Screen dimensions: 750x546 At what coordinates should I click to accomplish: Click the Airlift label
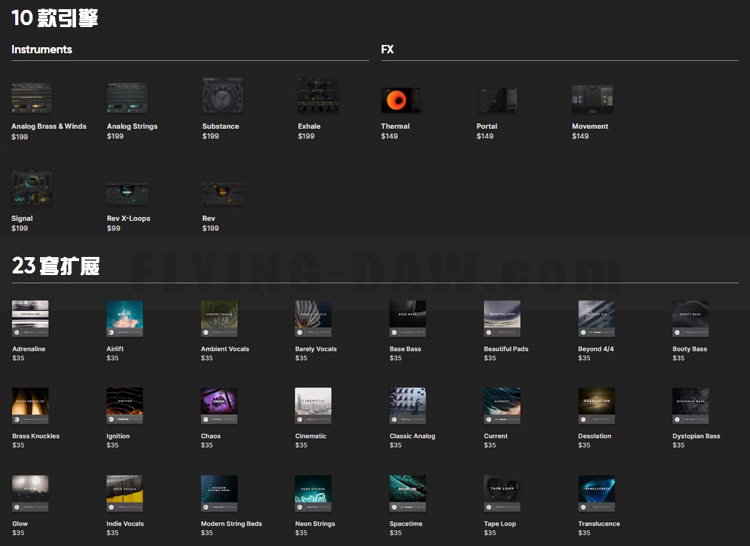115,349
